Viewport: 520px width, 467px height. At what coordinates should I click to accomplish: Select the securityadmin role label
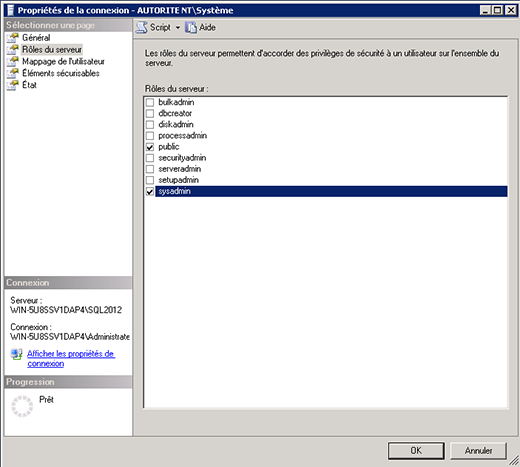tap(182, 158)
